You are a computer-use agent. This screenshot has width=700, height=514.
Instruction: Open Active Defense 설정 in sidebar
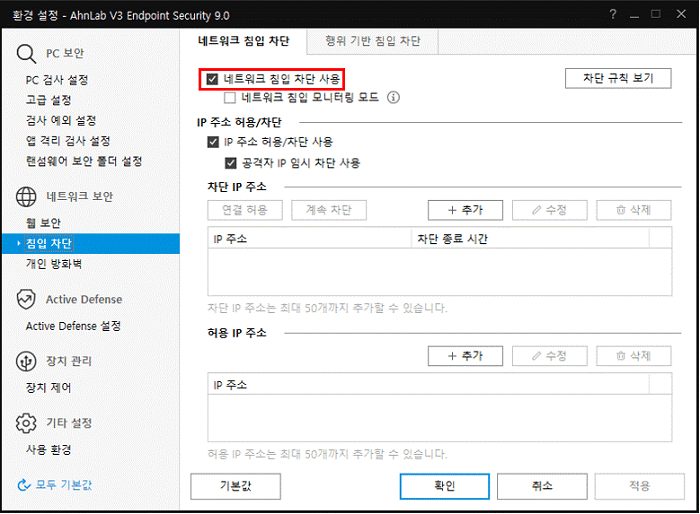click(73, 326)
